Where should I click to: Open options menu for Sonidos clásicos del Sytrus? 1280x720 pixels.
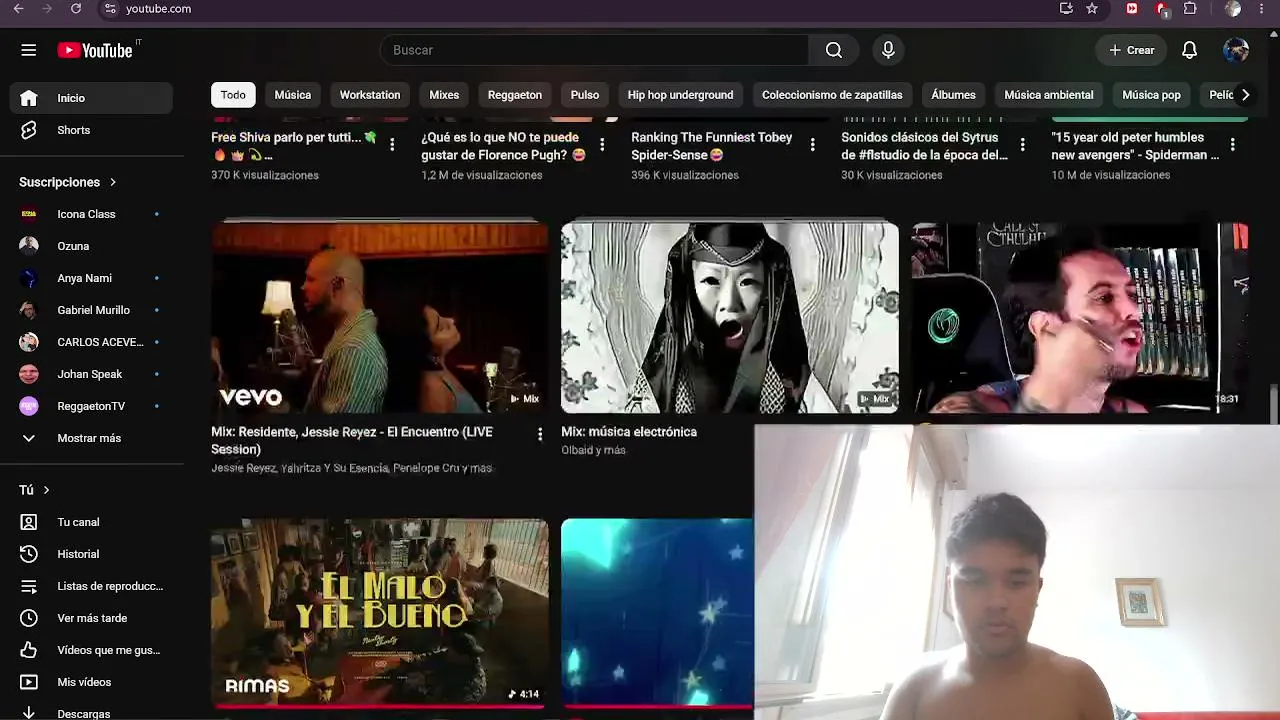1022,145
